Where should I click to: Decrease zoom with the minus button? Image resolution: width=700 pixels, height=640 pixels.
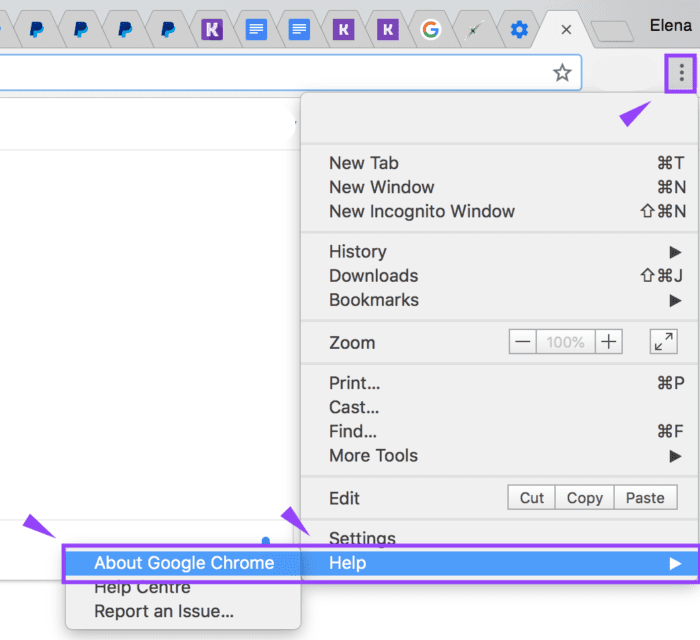tap(522, 342)
